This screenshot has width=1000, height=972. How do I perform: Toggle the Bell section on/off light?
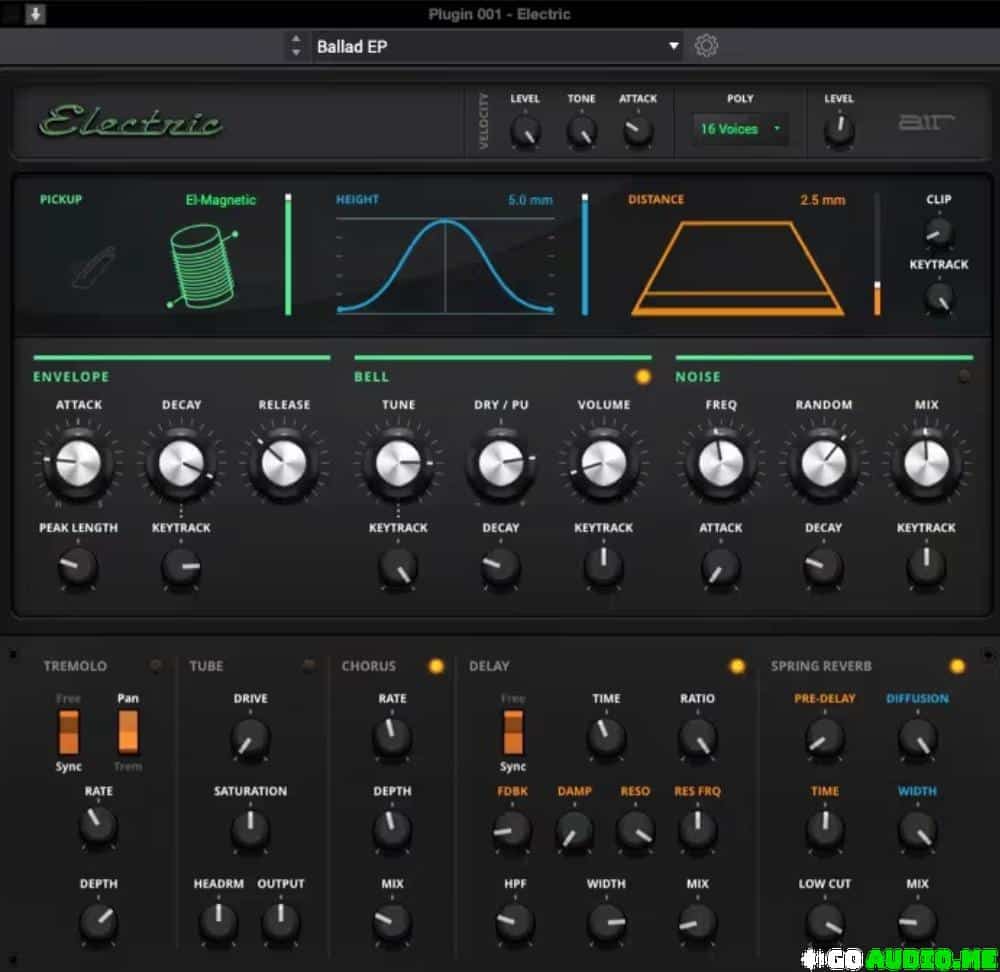[643, 377]
